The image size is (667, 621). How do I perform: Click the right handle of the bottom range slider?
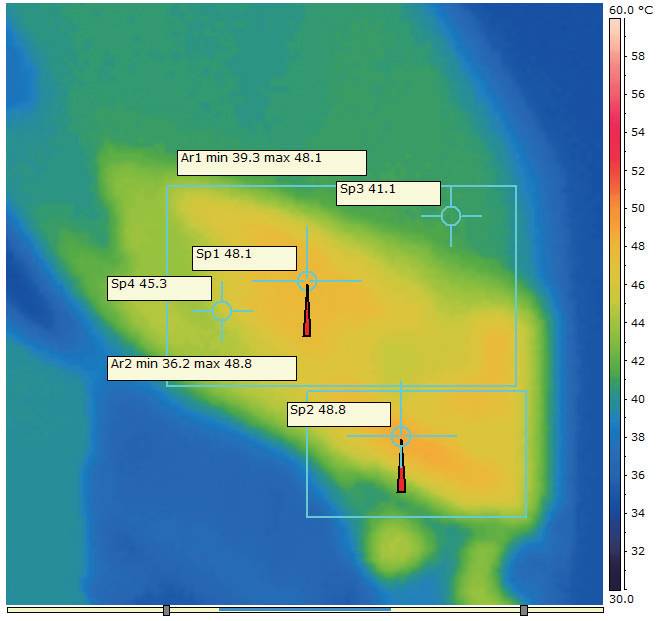[524, 610]
